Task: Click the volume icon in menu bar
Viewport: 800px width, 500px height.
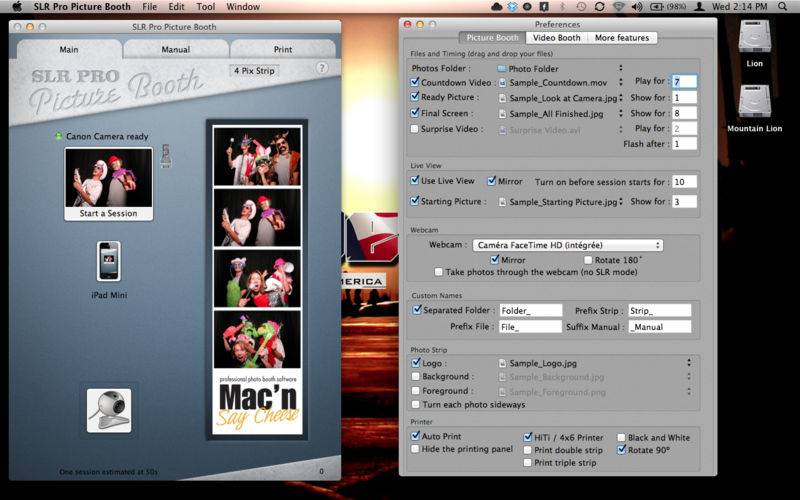Action: point(636,7)
